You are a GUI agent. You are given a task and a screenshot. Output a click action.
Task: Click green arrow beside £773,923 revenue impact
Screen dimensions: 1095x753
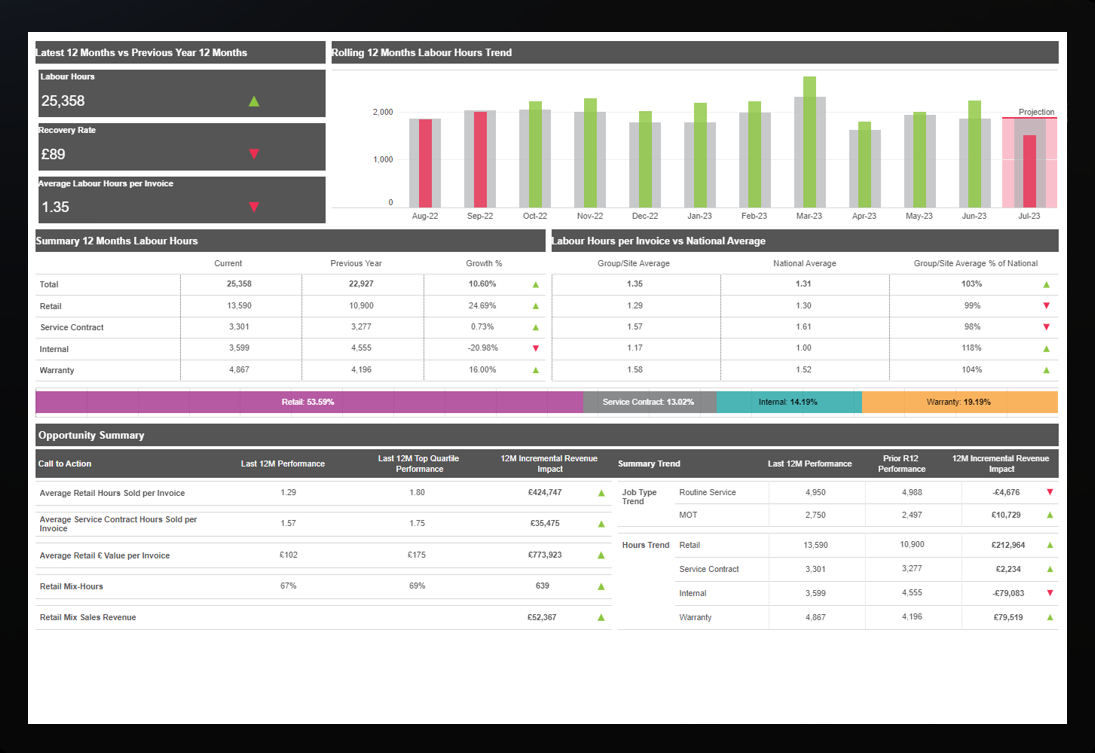(x=601, y=555)
